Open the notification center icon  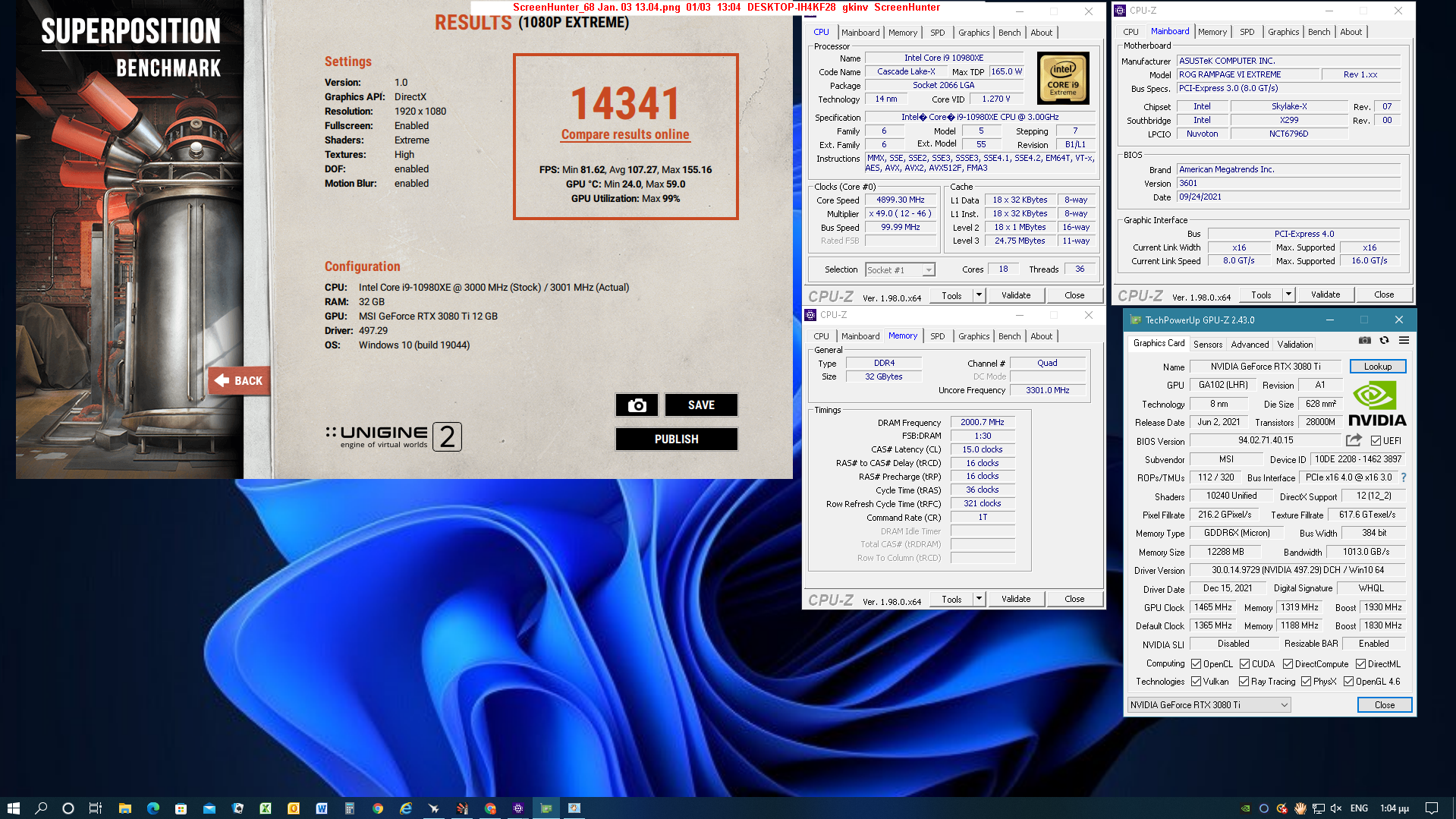click(x=1431, y=808)
